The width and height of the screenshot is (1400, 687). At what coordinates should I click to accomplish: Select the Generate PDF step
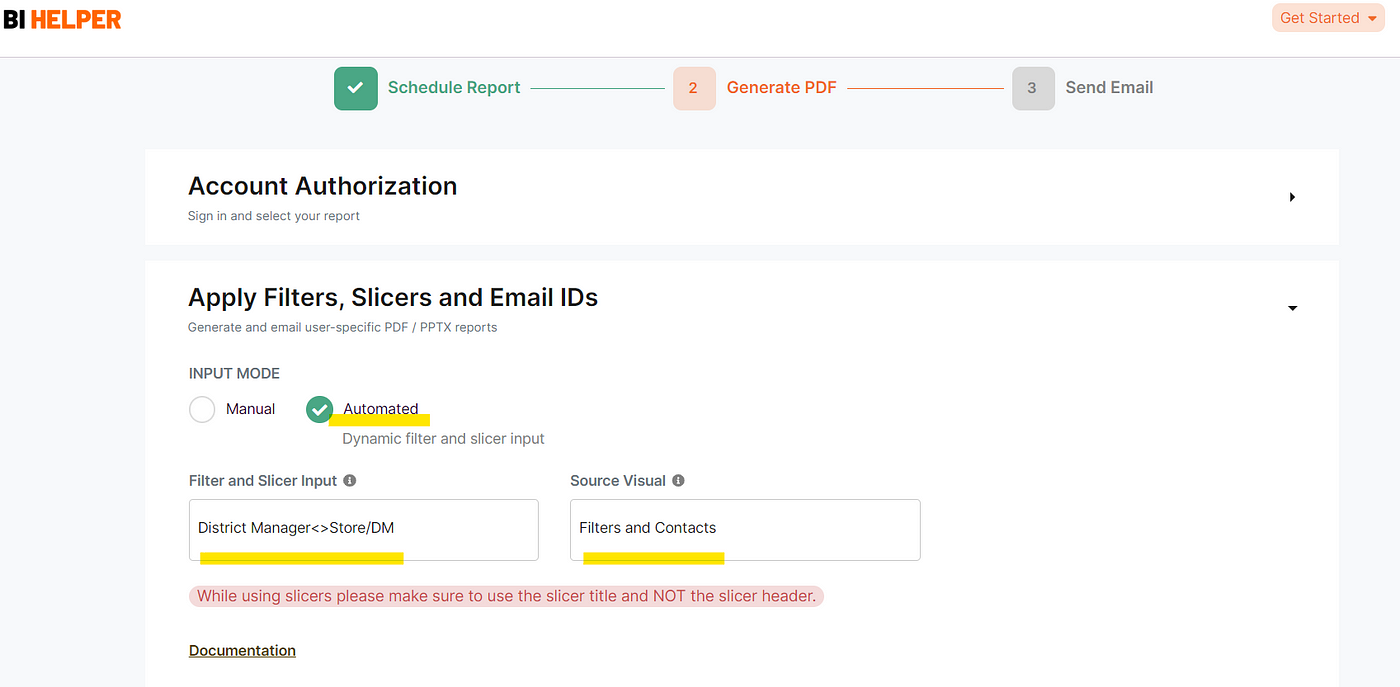[x=781, y=88]
